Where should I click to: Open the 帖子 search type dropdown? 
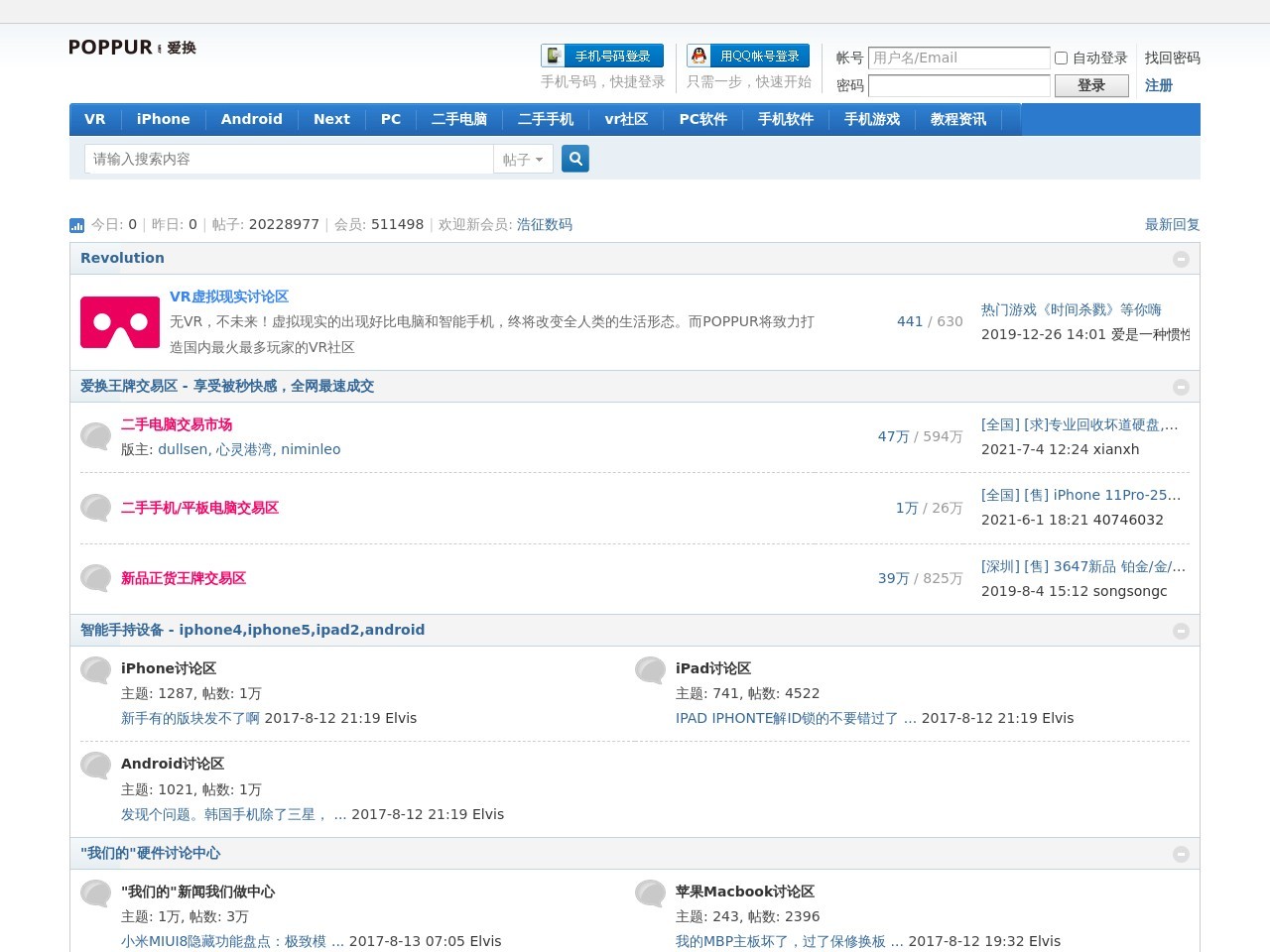523,160
